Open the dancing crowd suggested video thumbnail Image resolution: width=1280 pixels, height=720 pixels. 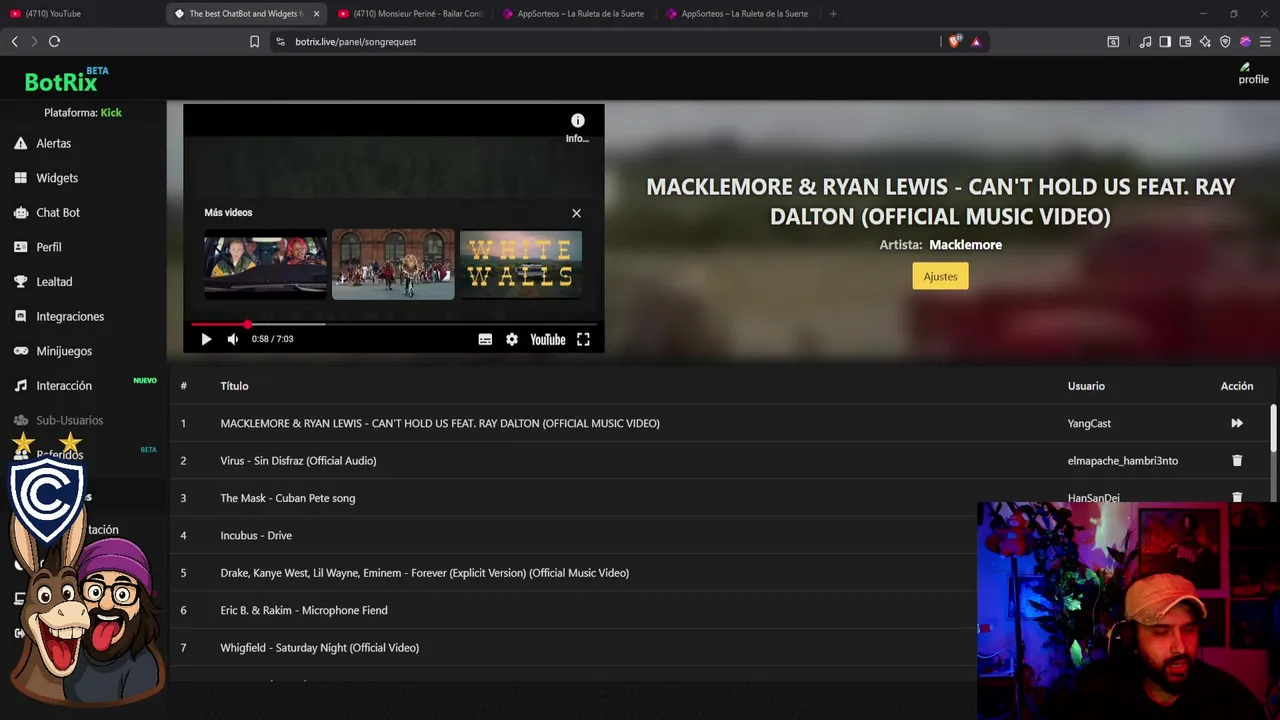(393, 265)
